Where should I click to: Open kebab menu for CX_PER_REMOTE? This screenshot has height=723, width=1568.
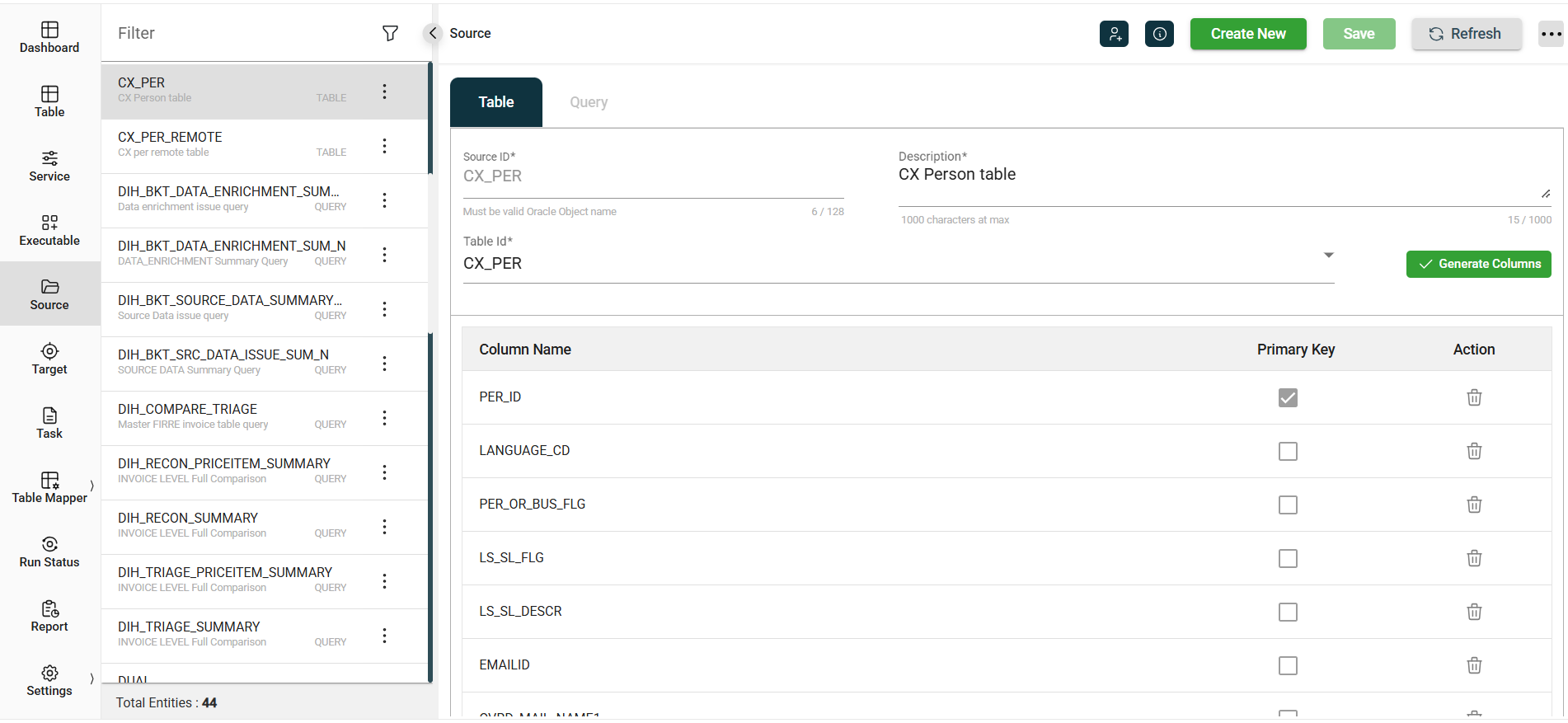[x=384, y=146]
